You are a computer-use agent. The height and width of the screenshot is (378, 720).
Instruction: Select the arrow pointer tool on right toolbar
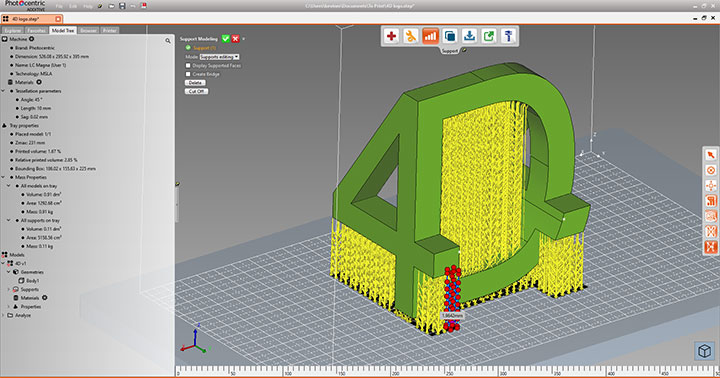pyautogui.click(x=711, y=155)
